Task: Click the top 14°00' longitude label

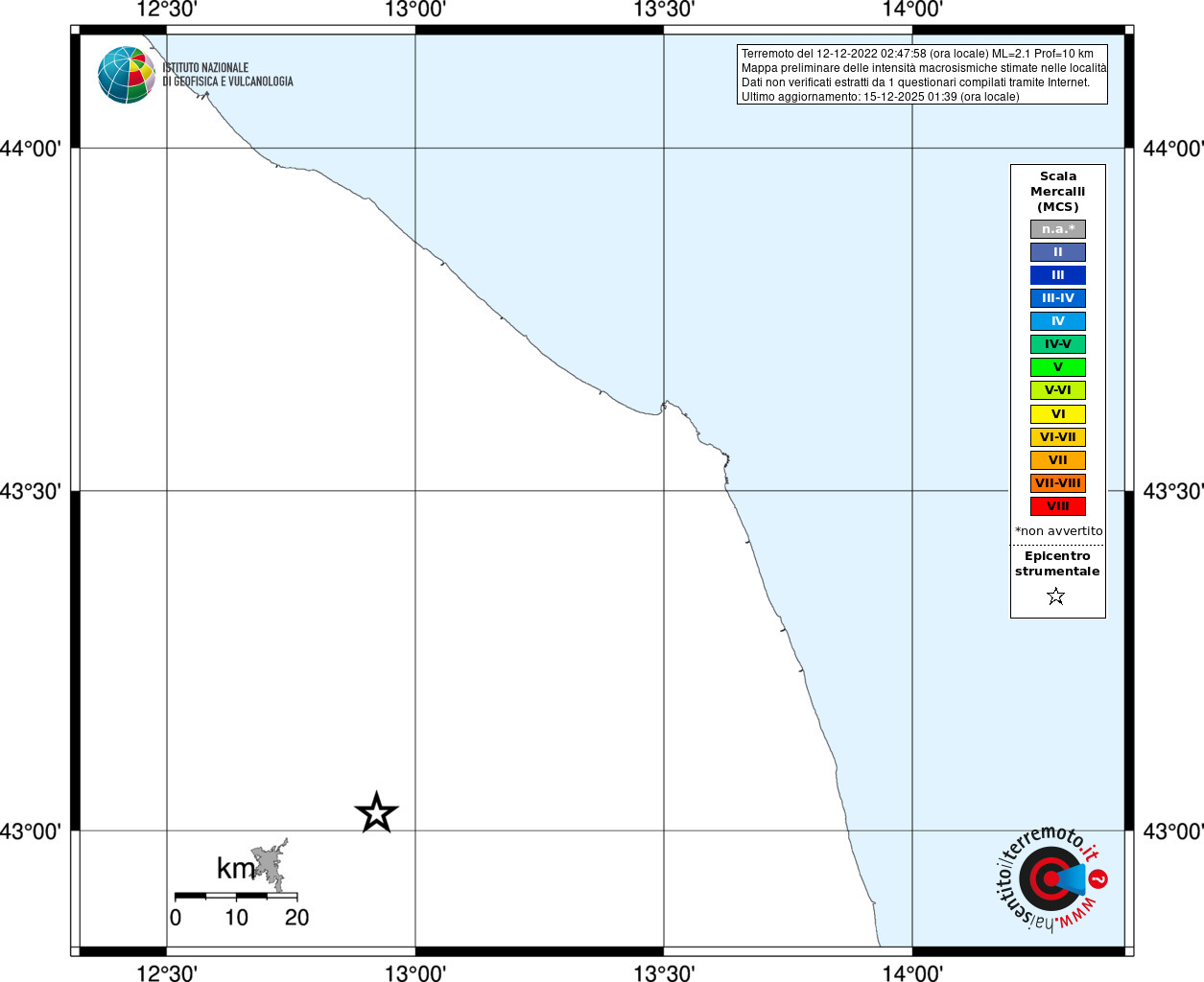Action: 912,10
